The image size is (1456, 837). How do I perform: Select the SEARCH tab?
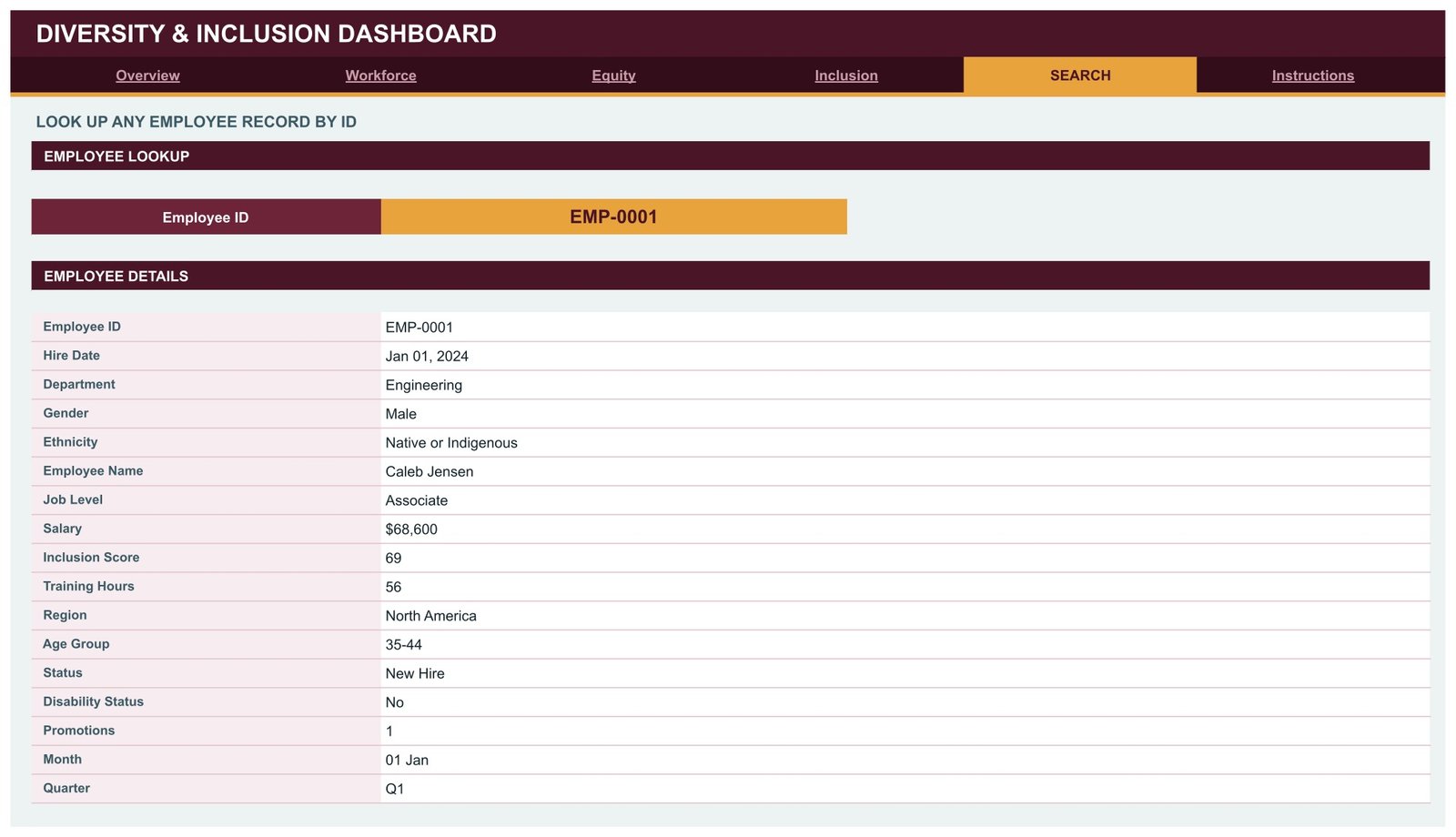tap(1080, 76)
